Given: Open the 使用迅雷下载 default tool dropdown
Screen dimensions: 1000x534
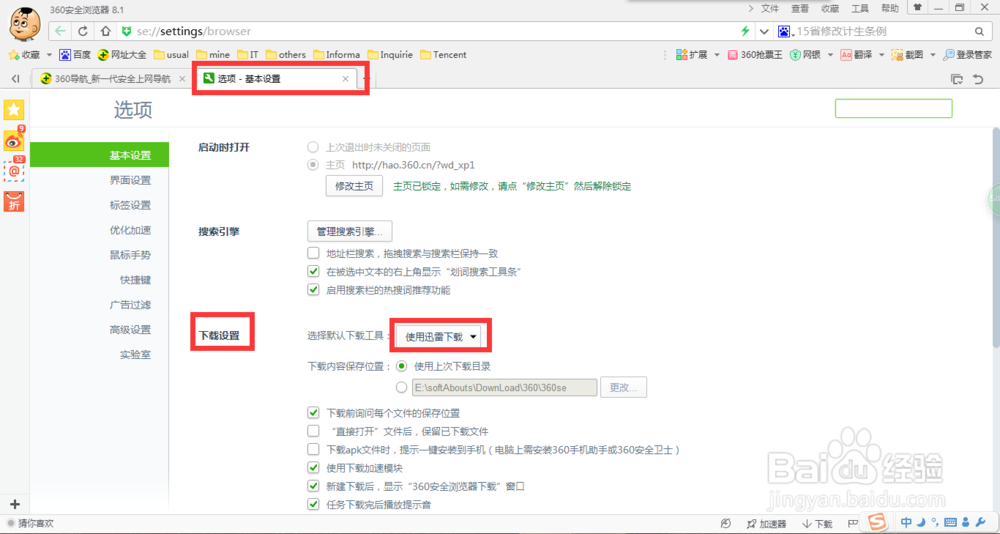Looking at the screenshot, I should pos(441,336).
